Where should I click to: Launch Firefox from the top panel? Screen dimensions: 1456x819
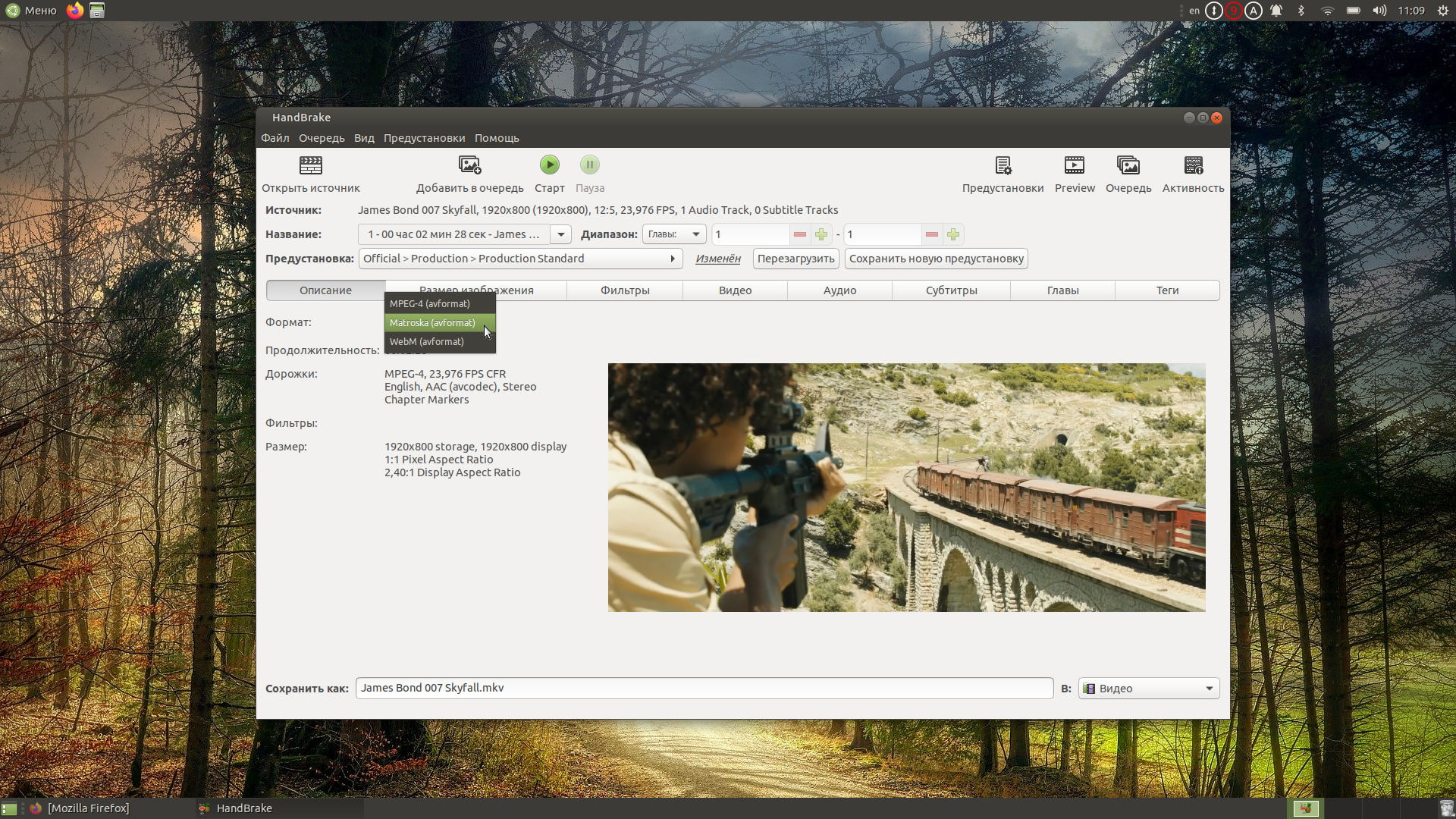[74, 11]
